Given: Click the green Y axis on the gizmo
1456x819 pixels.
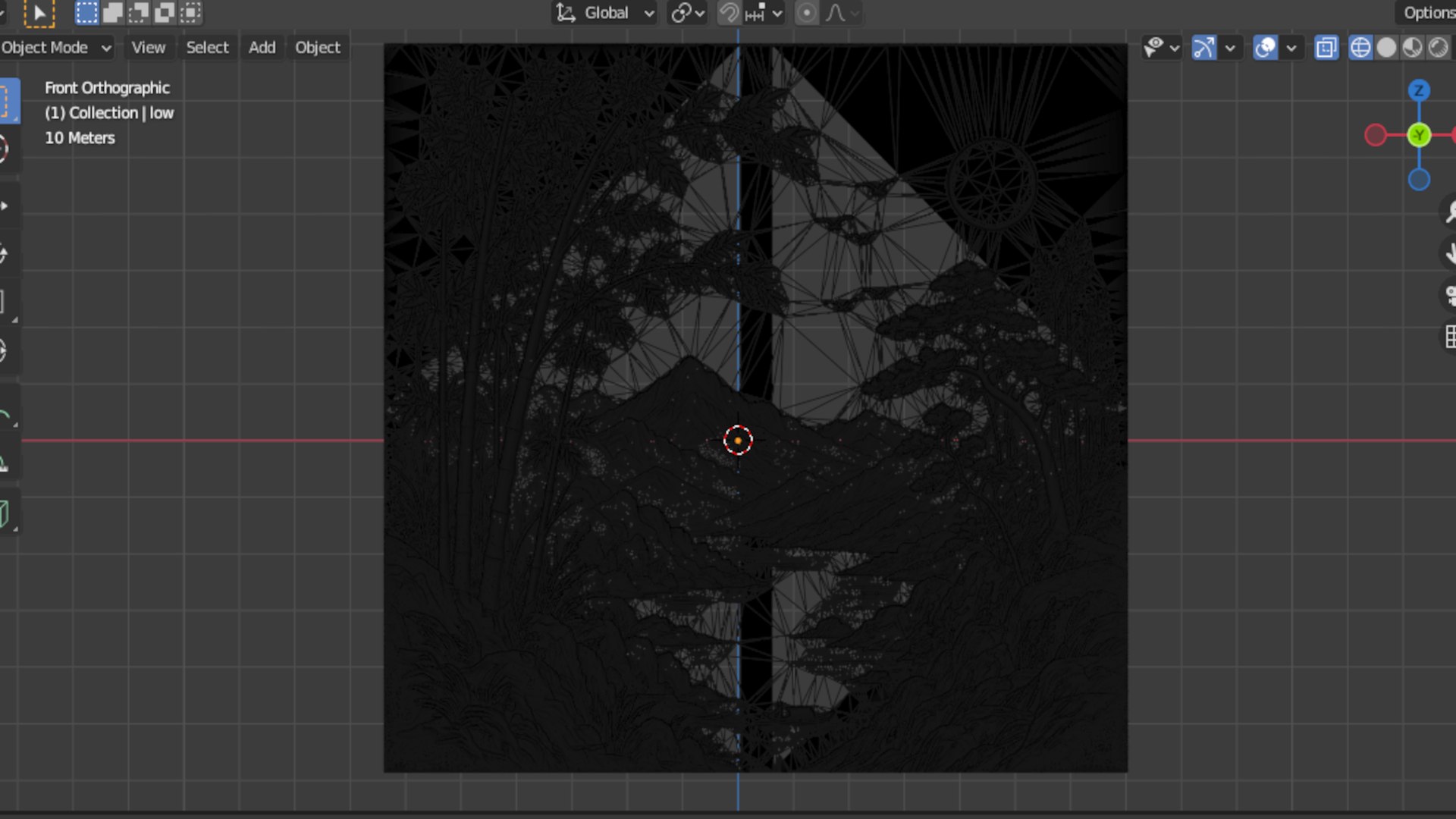Looking at the screenshot, I should pos(1419,135).
